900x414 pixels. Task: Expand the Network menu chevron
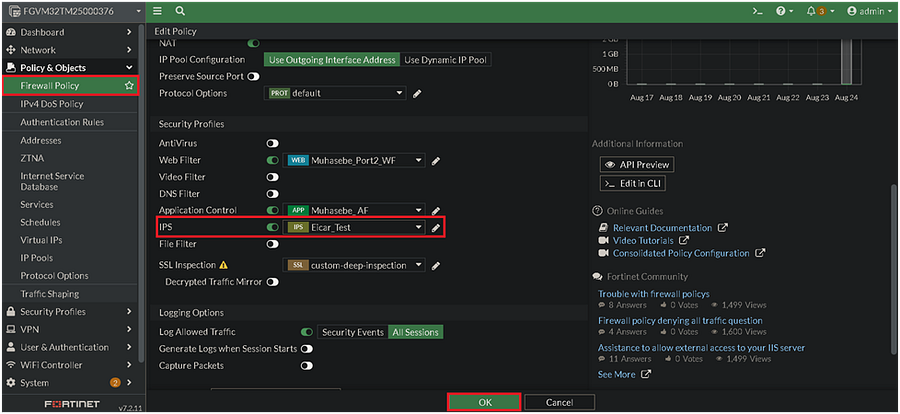click(x=130, y=50)
